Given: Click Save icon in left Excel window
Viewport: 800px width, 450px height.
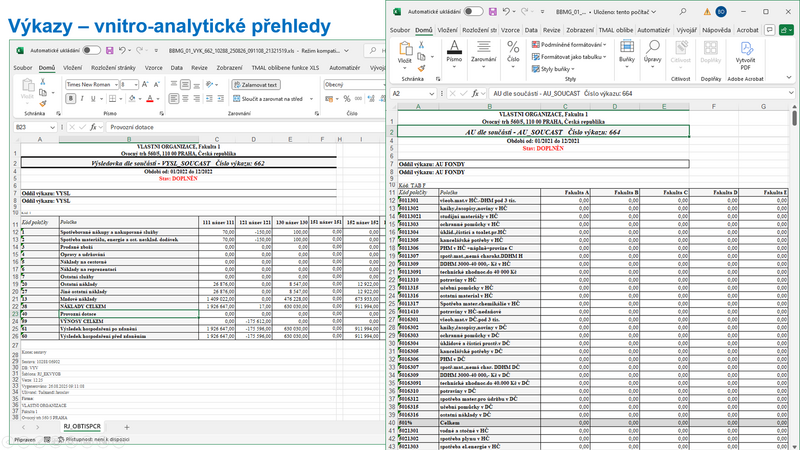Looking at the screenshot, I should (110, 50).
